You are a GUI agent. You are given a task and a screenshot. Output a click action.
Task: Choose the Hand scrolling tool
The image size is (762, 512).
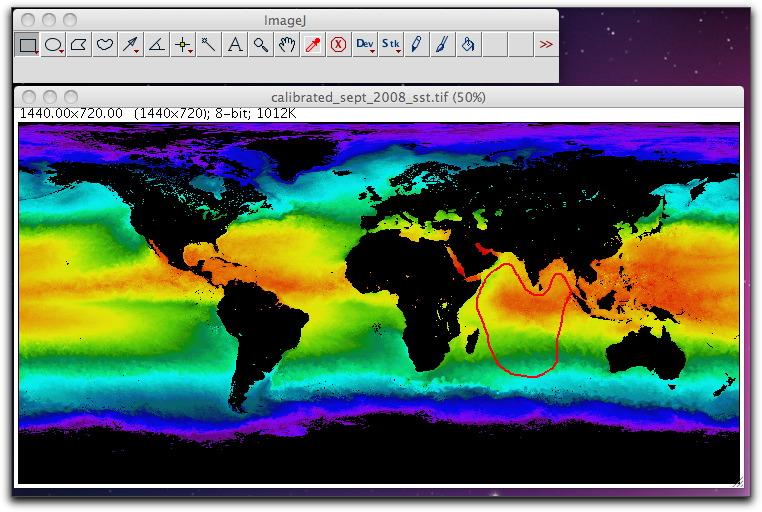[x=287, y=45]
